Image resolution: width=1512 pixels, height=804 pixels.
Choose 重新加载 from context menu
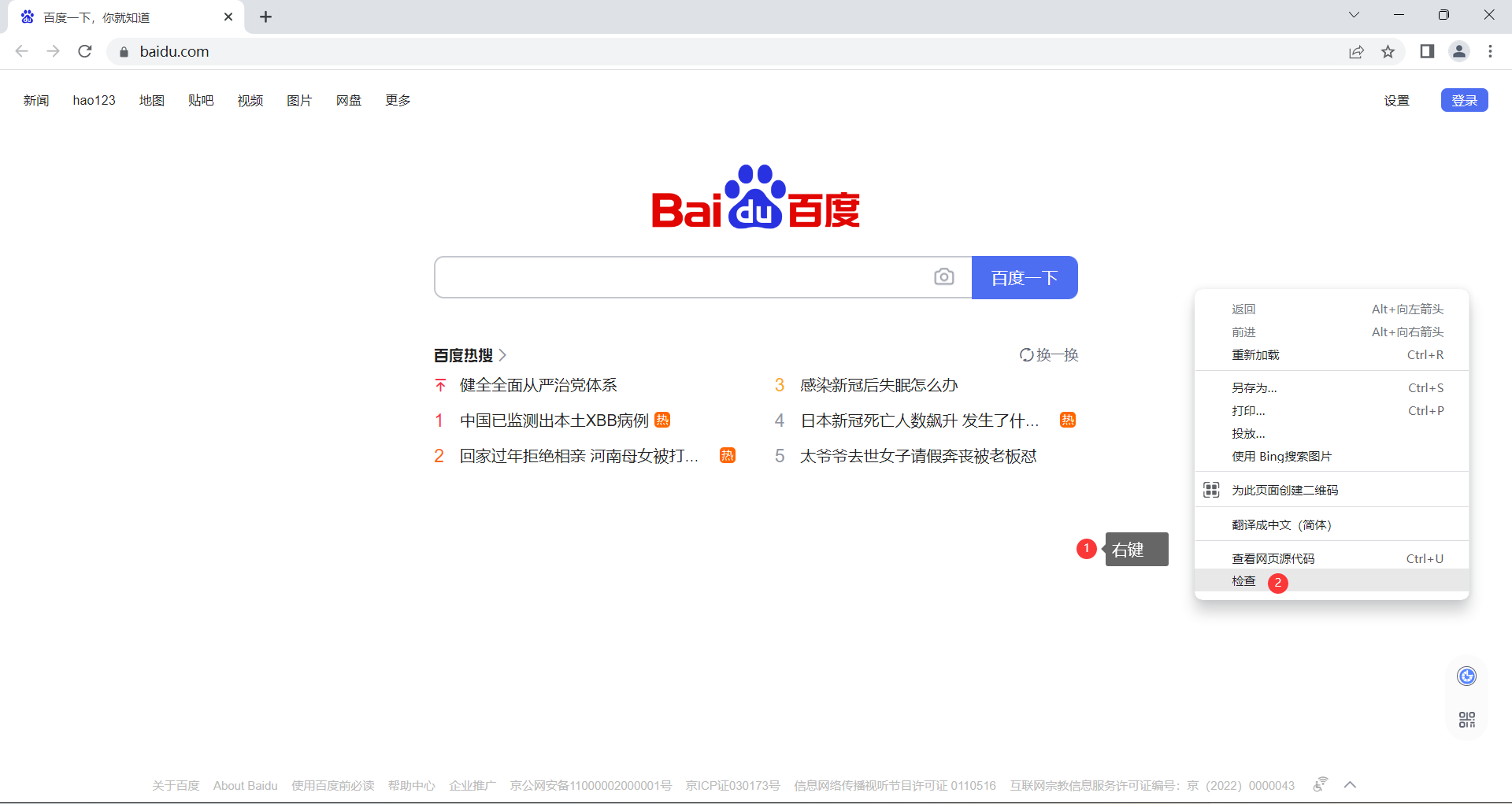coord(1332,355)
